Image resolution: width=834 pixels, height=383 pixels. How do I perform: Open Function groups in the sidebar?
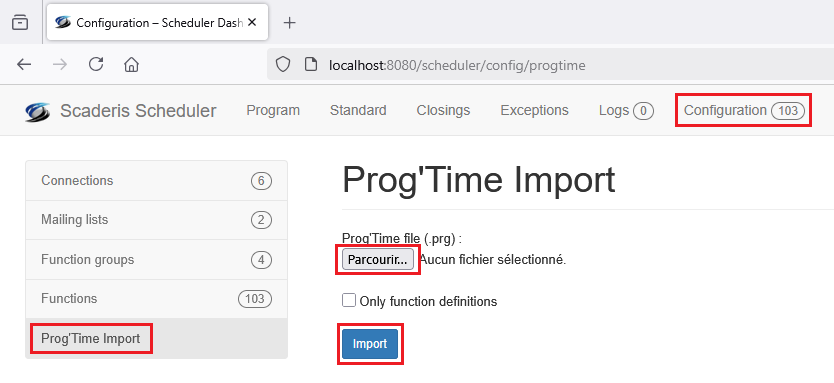click(x=156, y=260)
